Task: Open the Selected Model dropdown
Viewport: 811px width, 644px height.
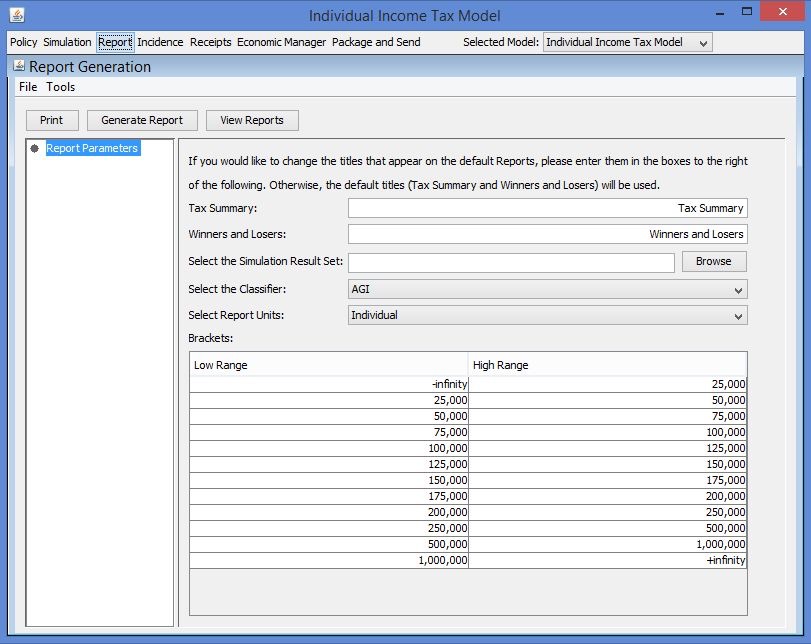Action: pyautogui.click(x=627, y=42)
